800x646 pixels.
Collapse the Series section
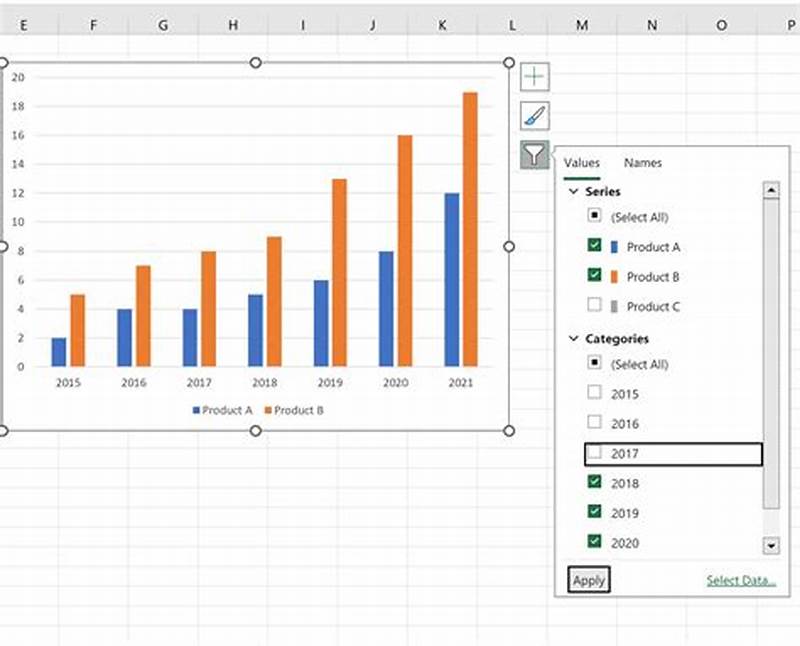point(572,191)
